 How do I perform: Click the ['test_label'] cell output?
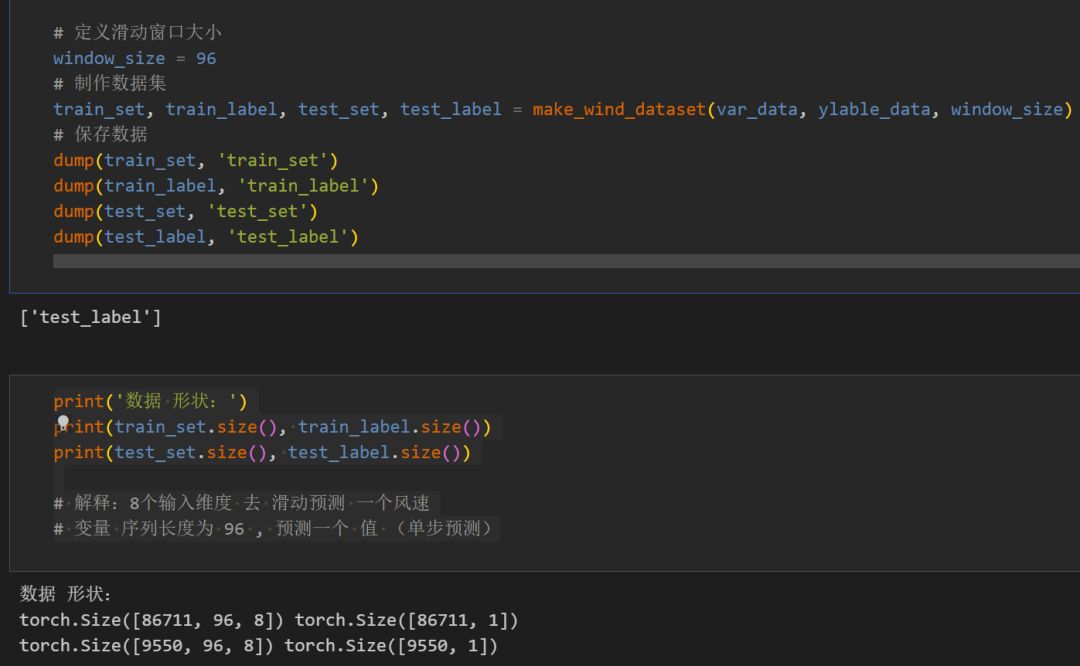(x=90, y=318)
